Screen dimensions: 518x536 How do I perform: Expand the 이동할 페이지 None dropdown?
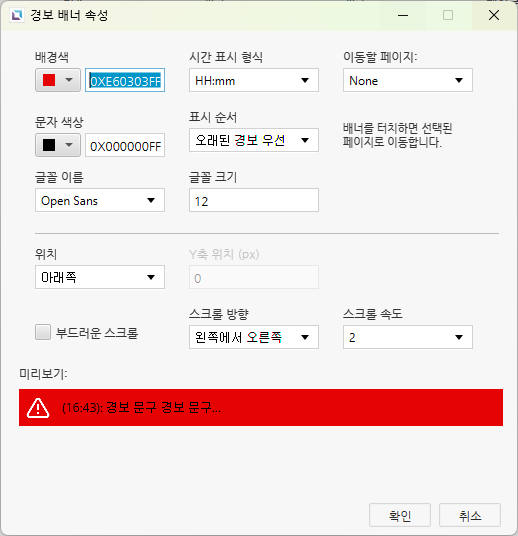click(x=408, y=80)
